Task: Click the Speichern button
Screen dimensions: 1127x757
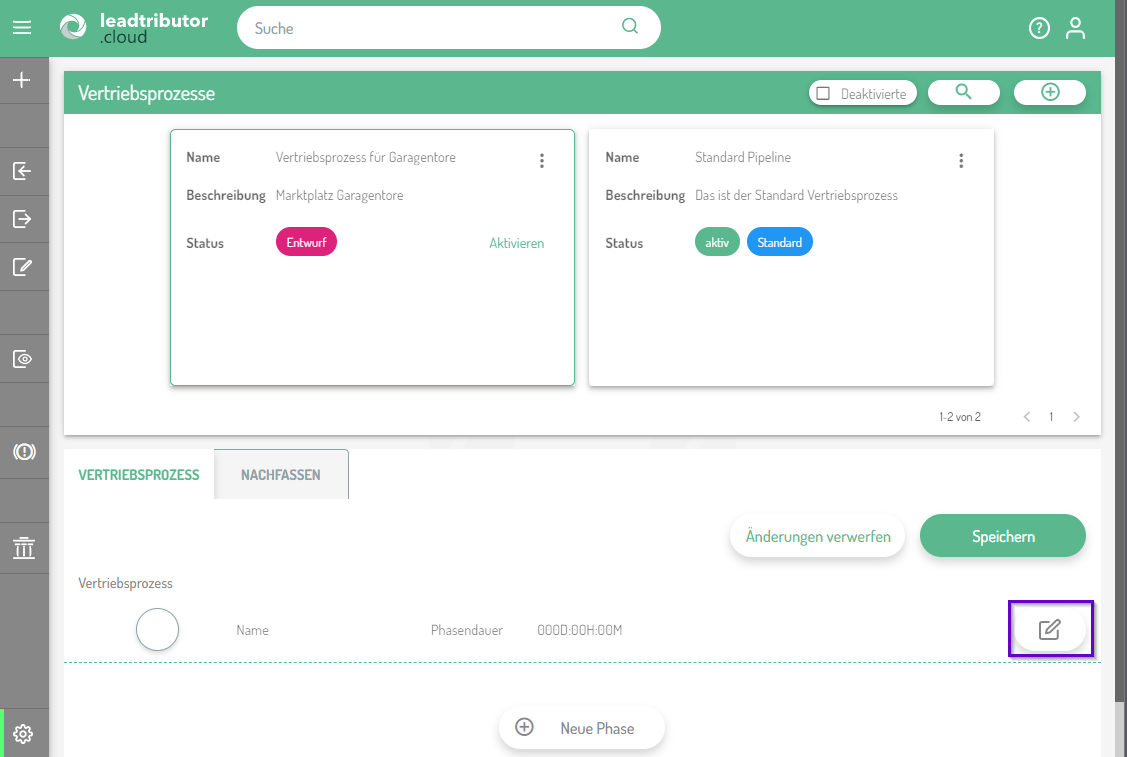Action: [x=1002, y=536]
